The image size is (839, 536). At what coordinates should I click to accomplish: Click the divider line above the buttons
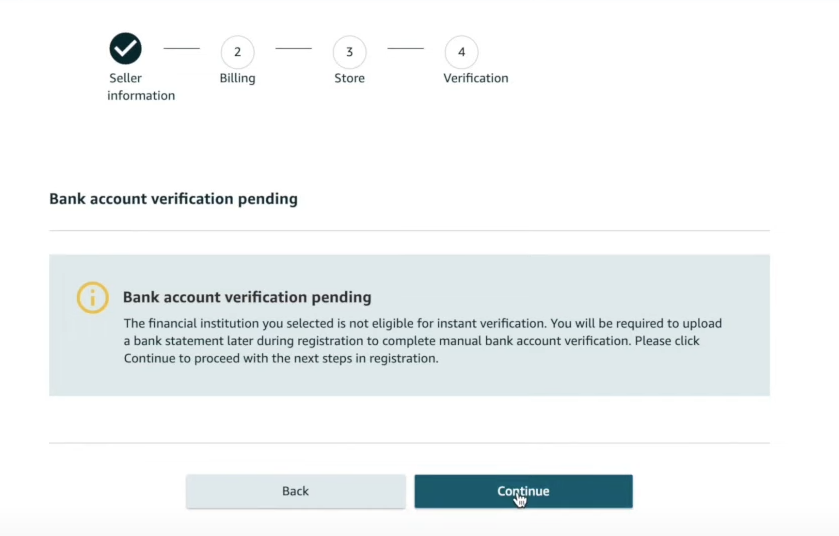(x=409, y=443)
